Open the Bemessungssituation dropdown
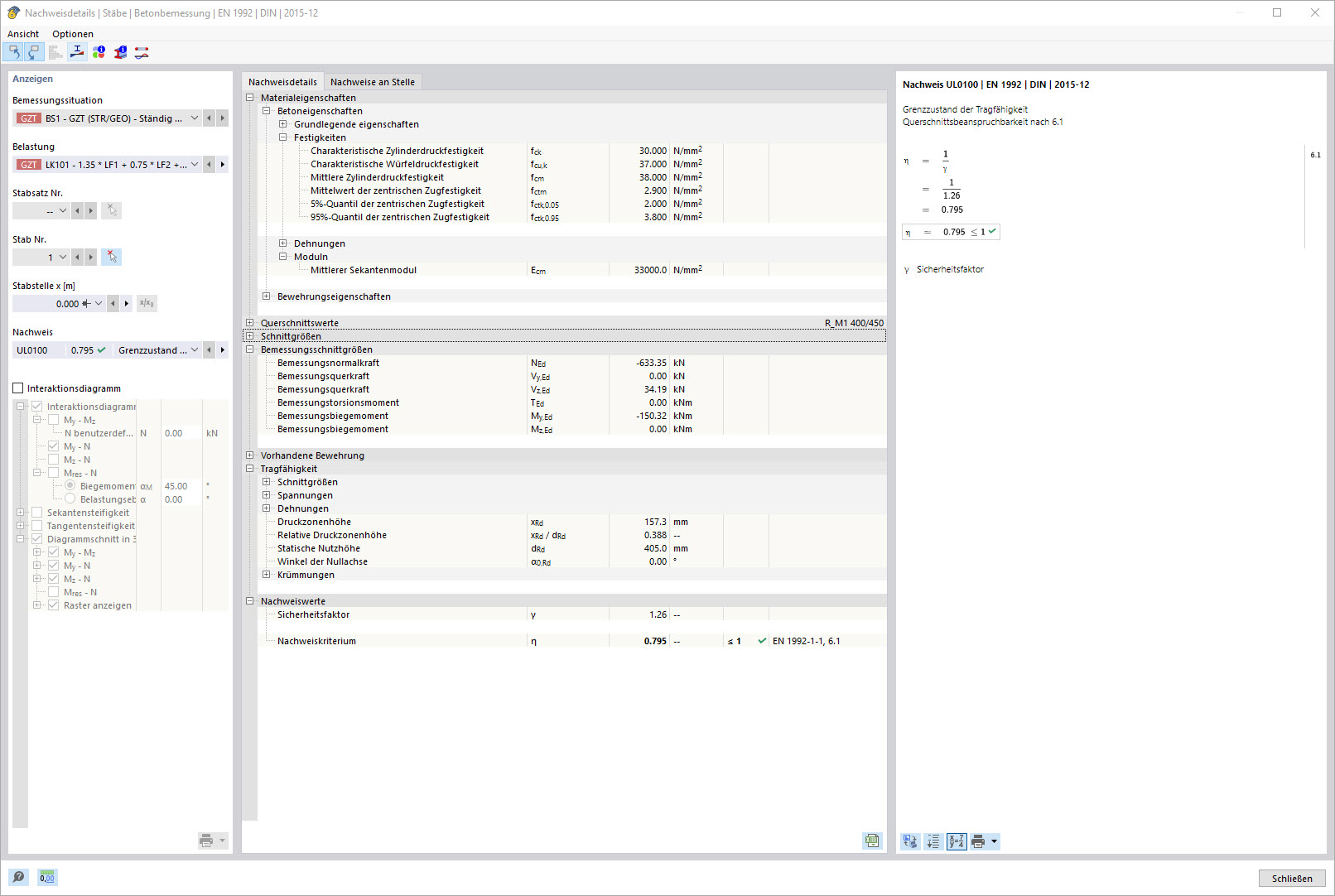Viewport: 1335px width, 896px height. tap(195, 118)
